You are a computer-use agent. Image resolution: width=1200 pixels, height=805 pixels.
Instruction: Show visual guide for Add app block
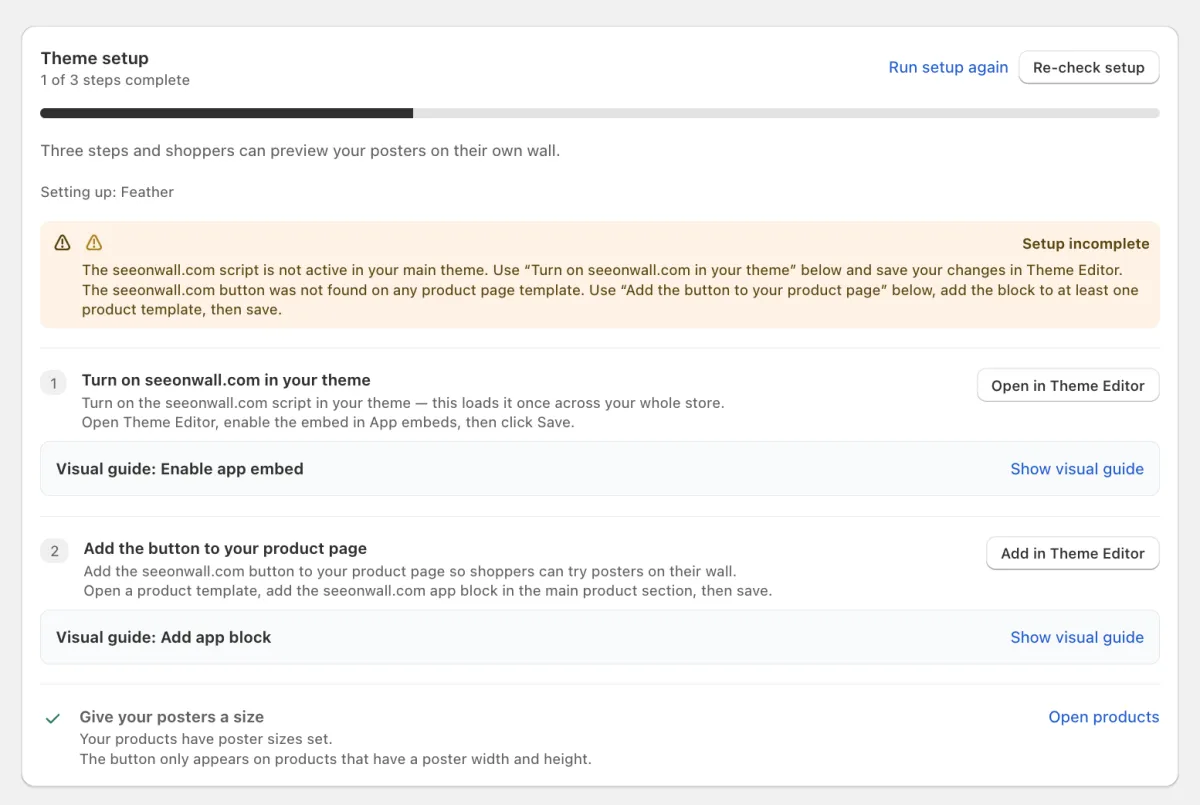coord(1077,637)
